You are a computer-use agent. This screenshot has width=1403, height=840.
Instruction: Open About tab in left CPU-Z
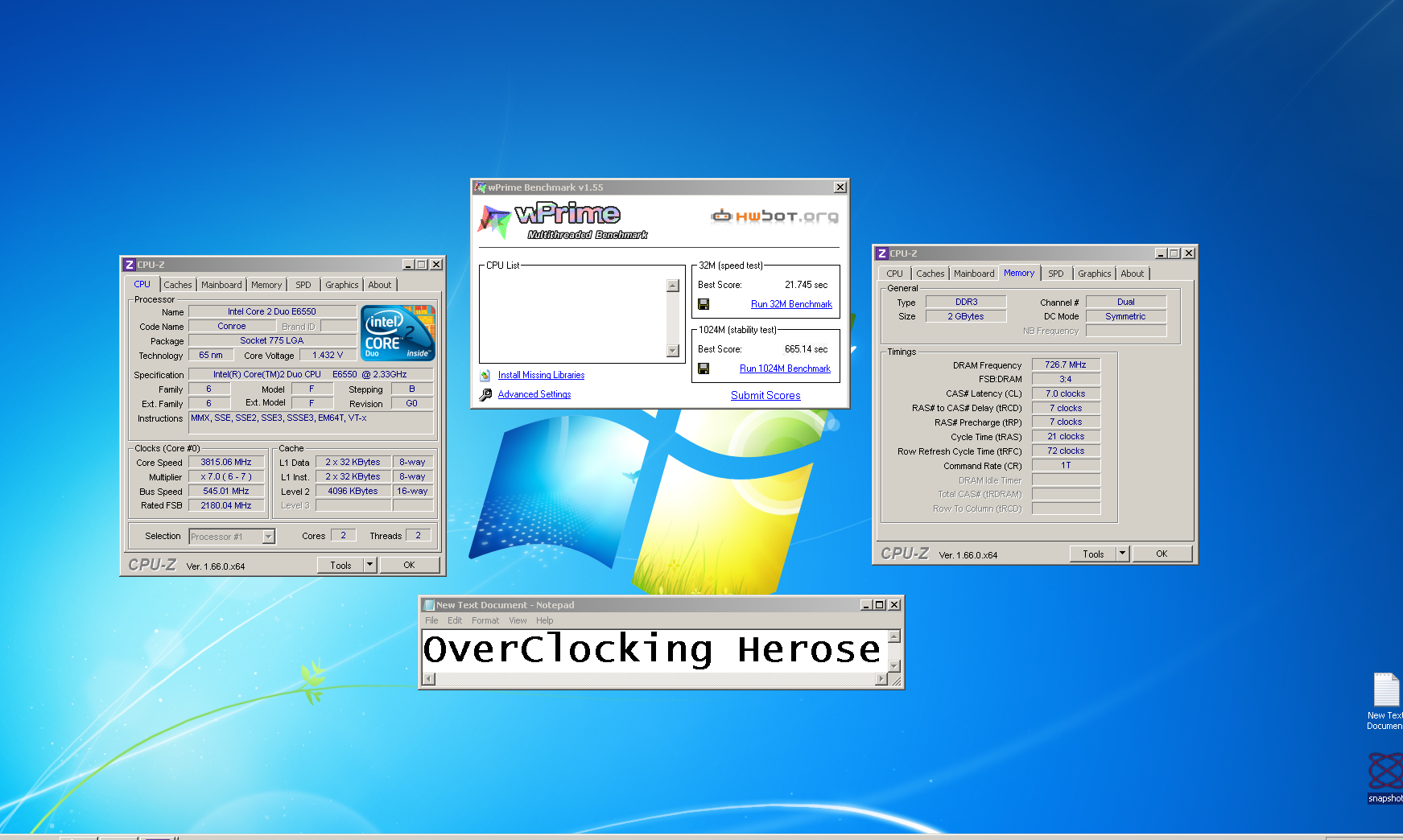tap(380, 285)
